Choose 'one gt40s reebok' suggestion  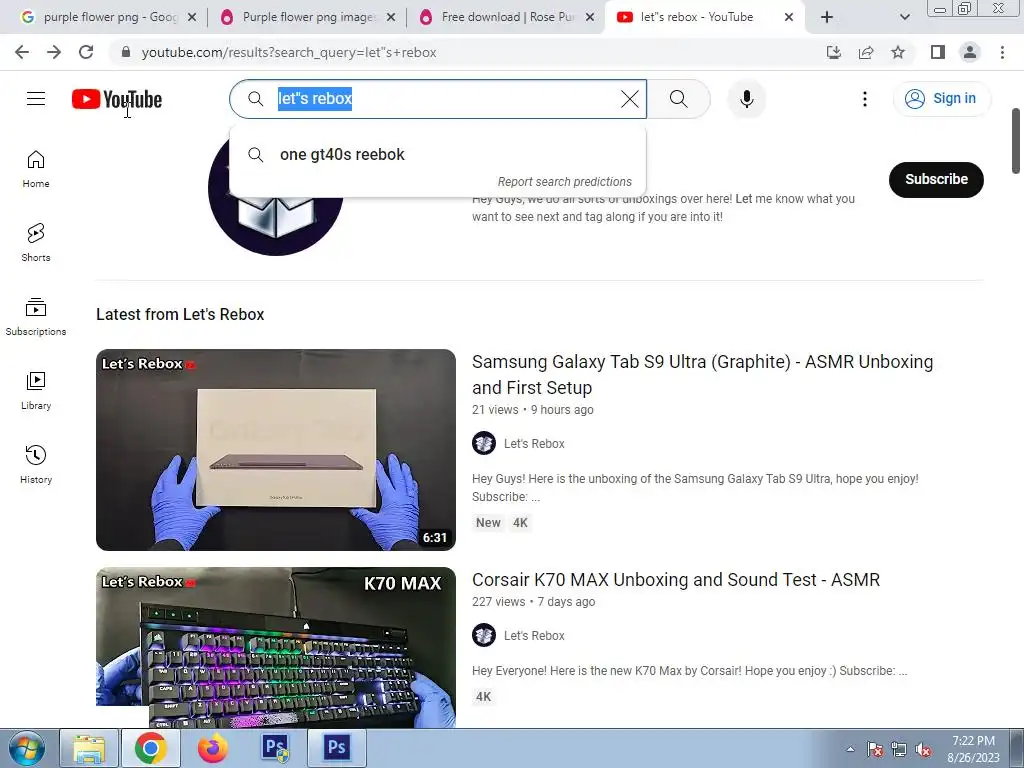438,154
